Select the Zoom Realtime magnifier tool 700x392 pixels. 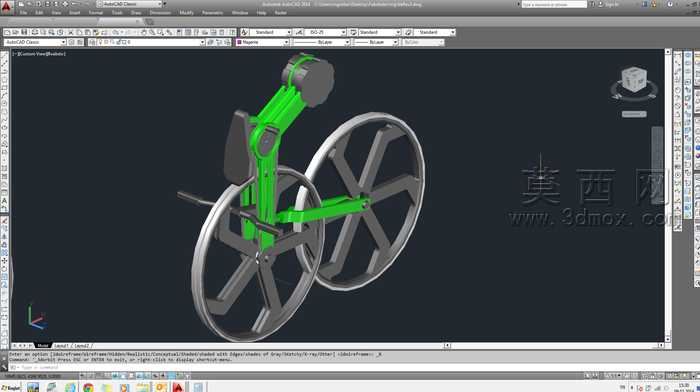pyautogui.click(x=152, y=32)
